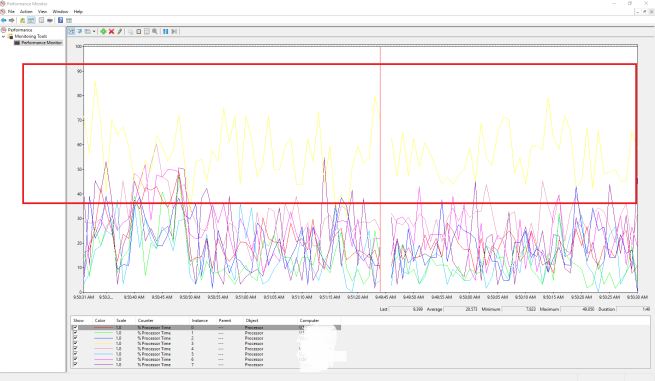
Task: Uncheck Show for processor instance 5
Action: point(75,354)
